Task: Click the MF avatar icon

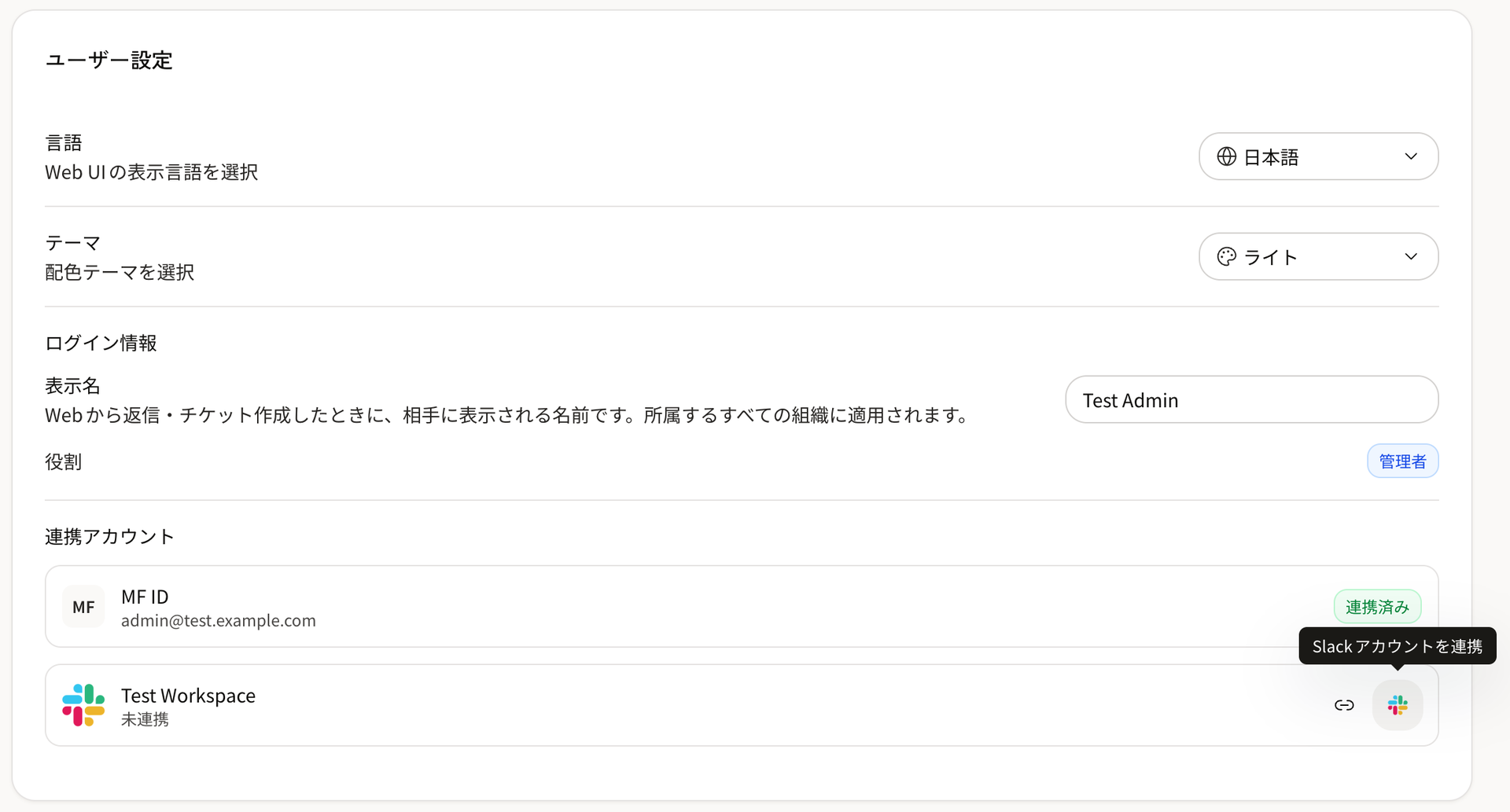Action: 83,606
